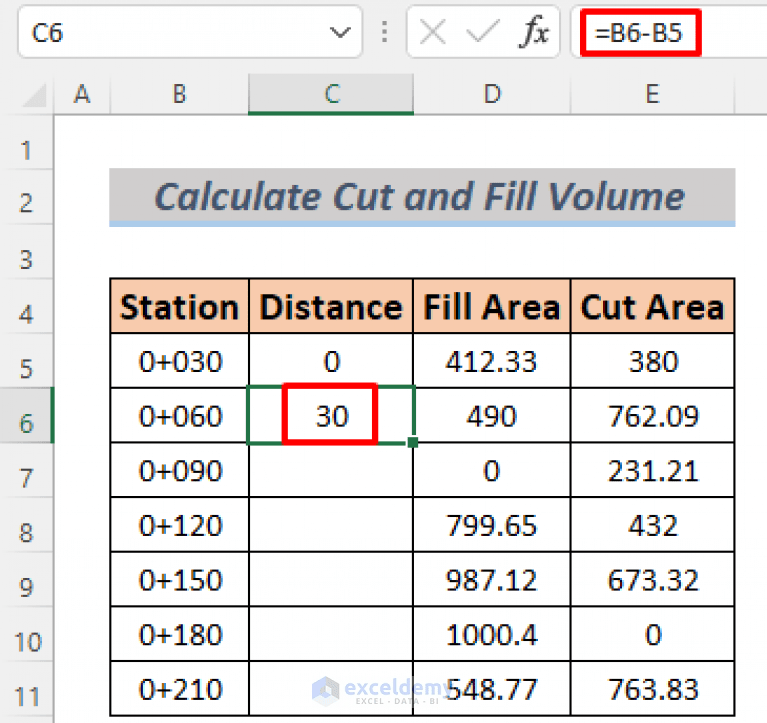Select column D header

(x=492, y=94)
